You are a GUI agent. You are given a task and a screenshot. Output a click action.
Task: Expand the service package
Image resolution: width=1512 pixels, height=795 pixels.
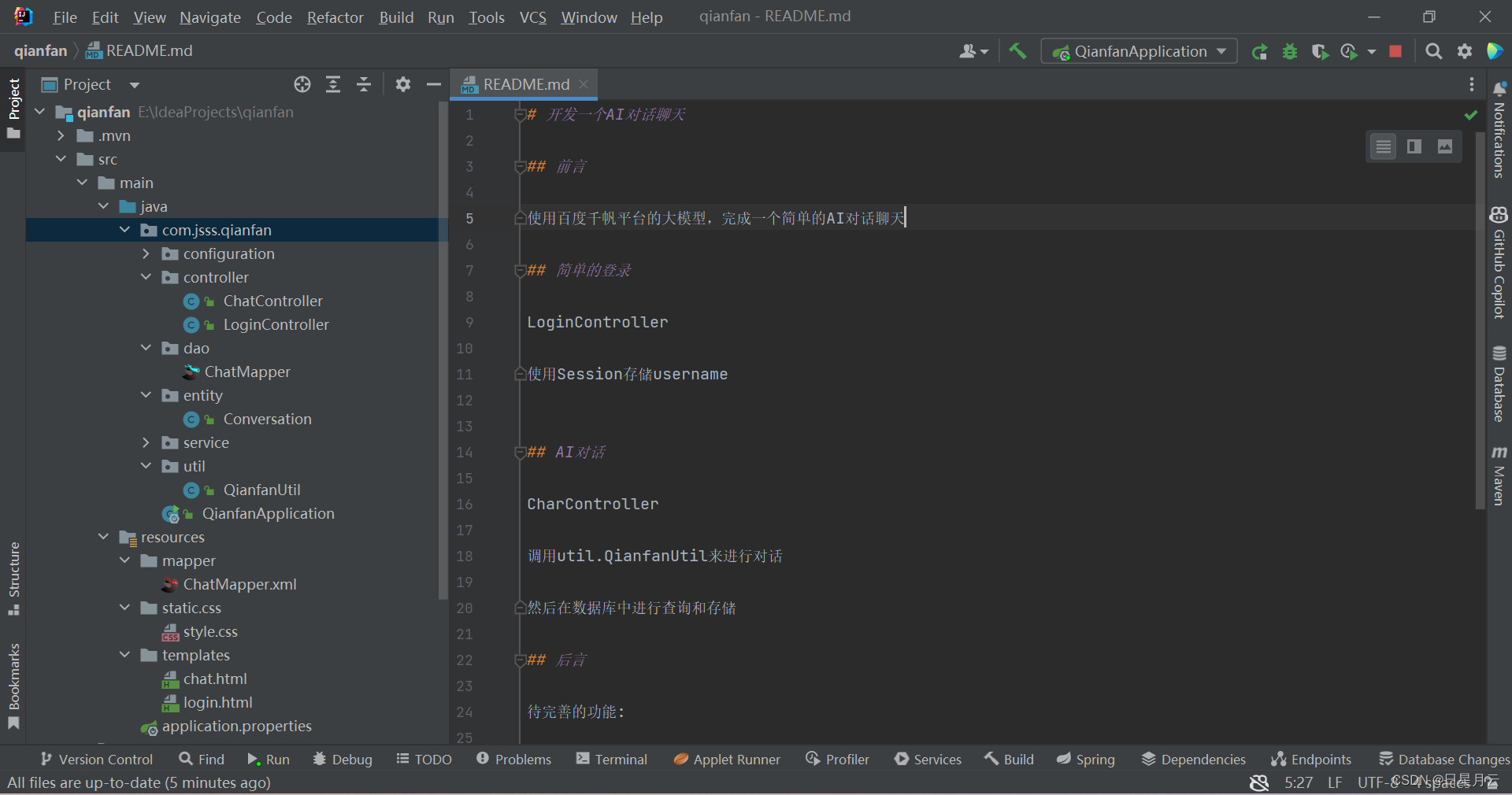(146, 442)
